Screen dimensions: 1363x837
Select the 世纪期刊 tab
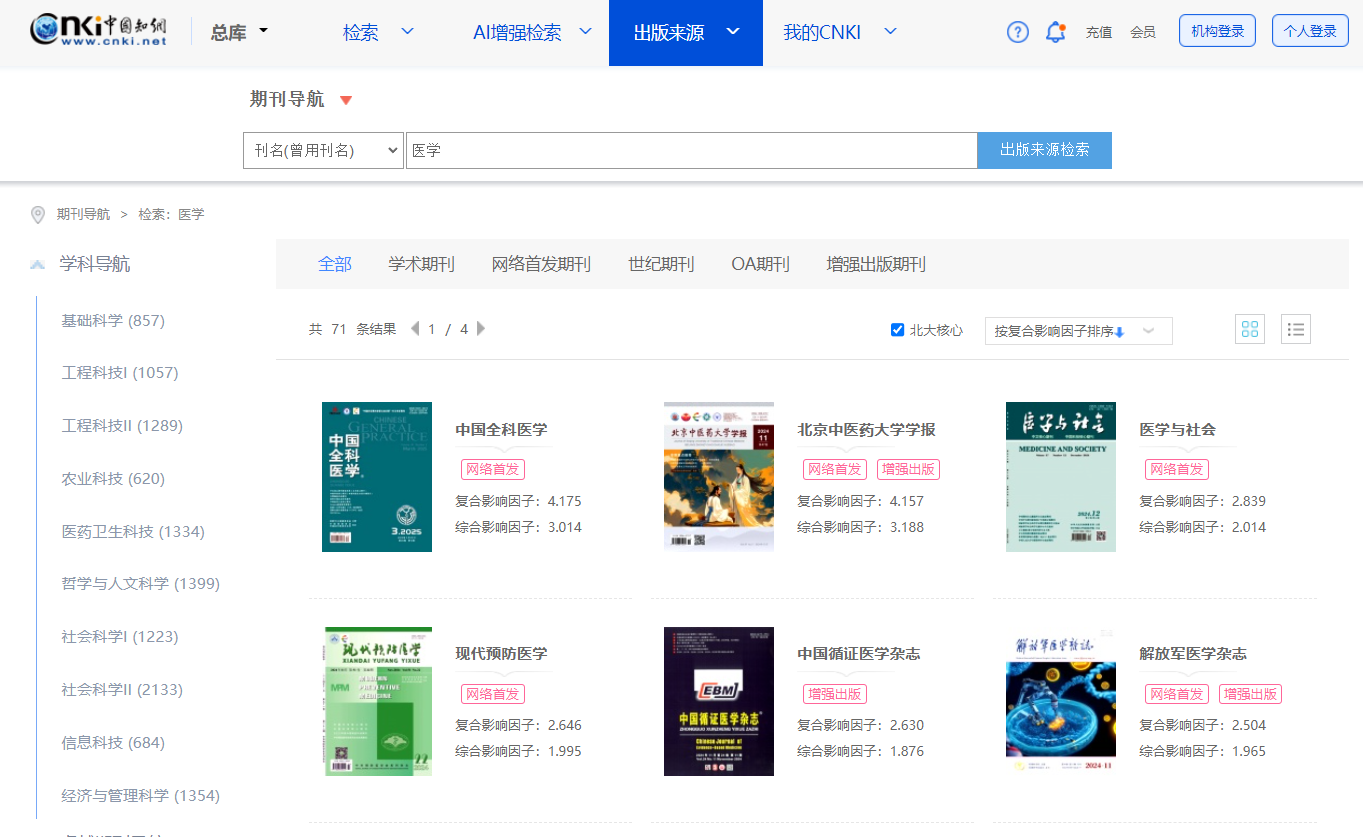661,264
